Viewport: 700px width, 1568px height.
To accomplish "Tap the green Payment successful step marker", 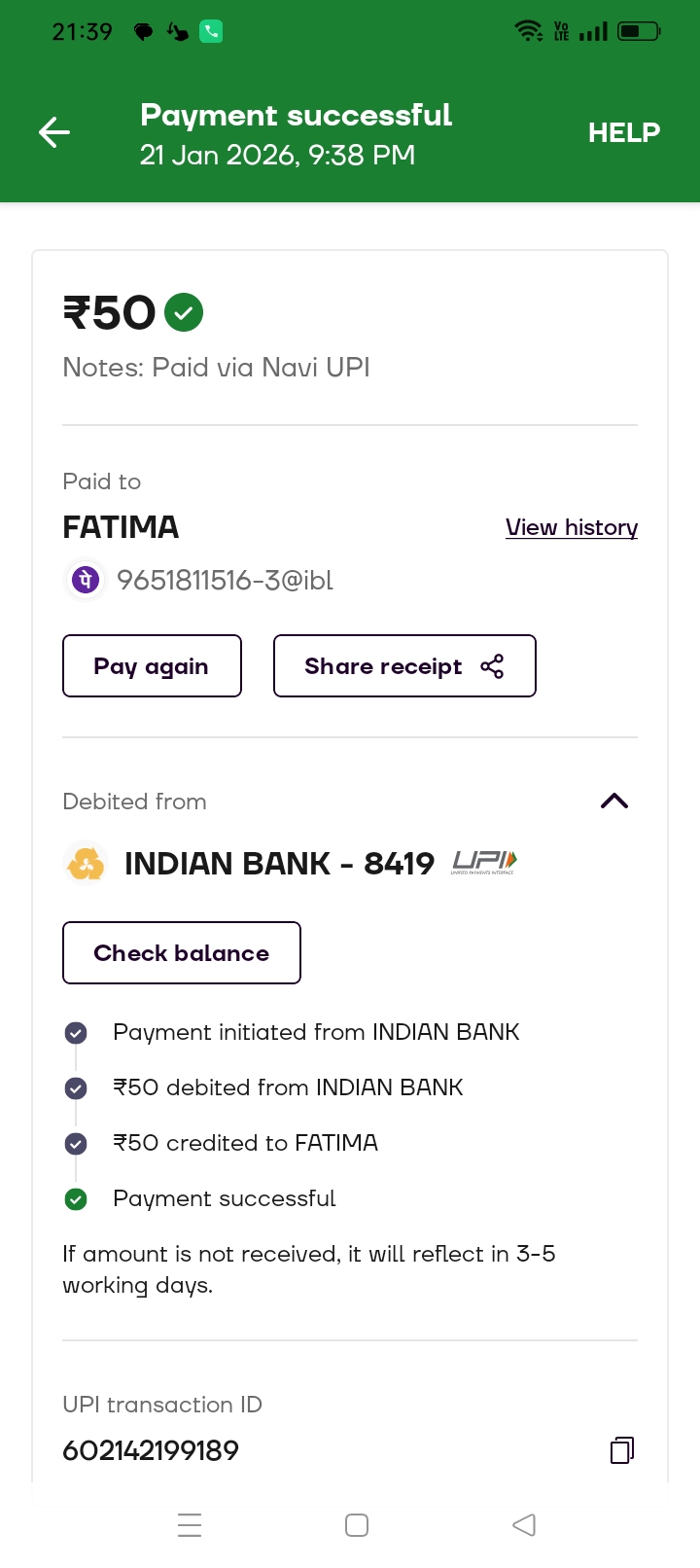I will (76, 1199).
